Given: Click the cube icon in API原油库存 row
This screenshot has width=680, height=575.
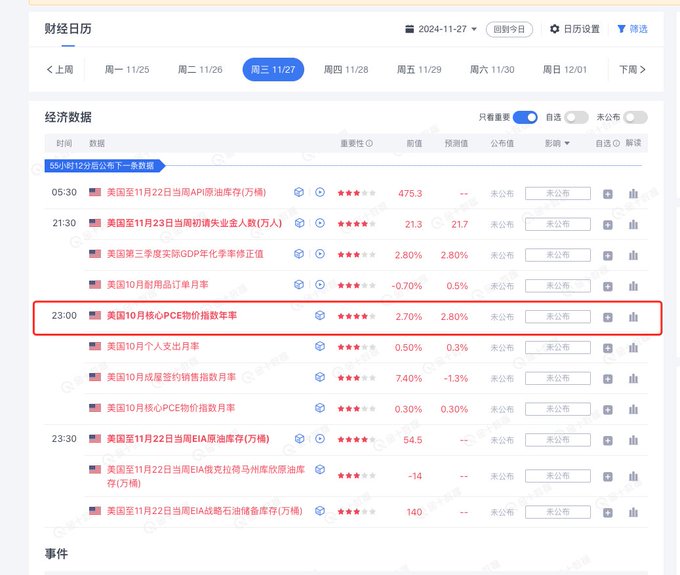Looking at the screenshot, I should pyautogui.click(x=299, y=193).
